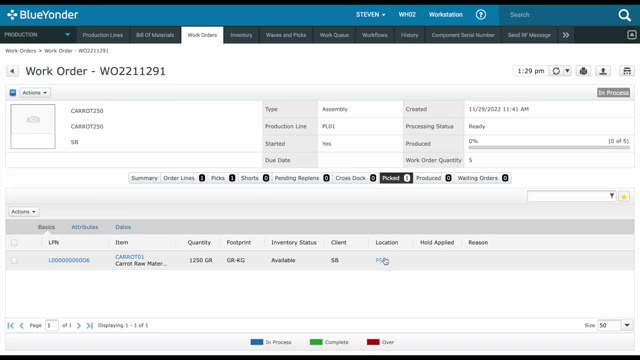Click WH02 warehouse selector
Viewport: 640px width, 360px height.
pos(407,15)
